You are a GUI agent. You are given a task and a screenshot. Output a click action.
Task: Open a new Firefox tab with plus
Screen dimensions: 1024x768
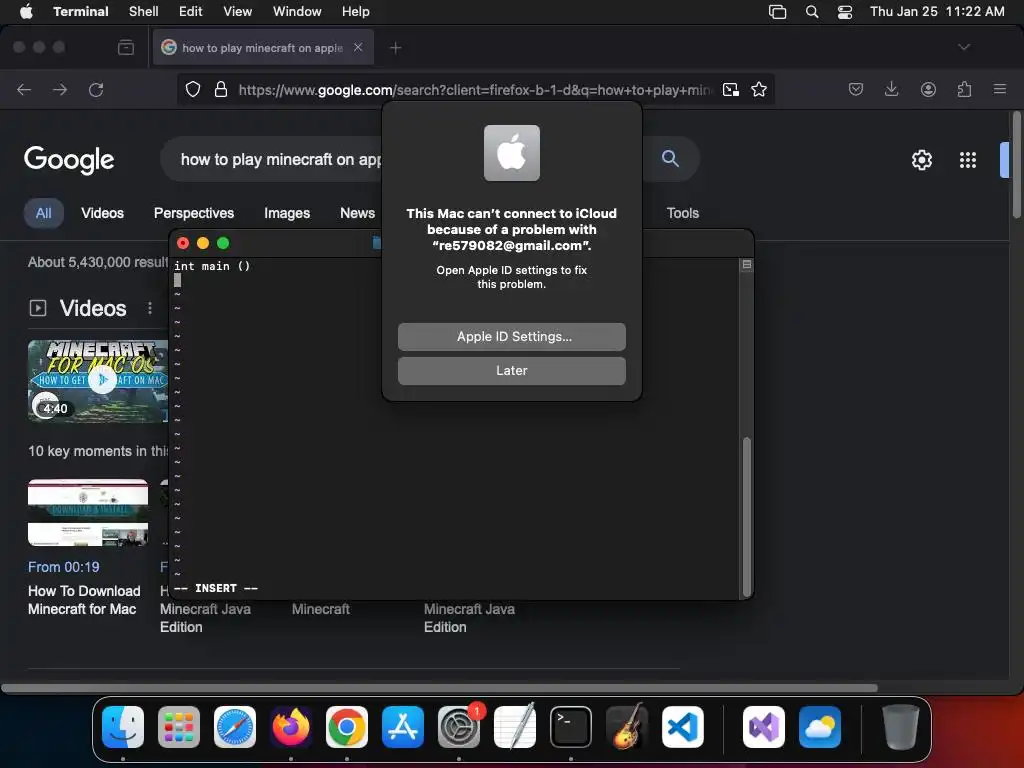(x=396, y=48)
